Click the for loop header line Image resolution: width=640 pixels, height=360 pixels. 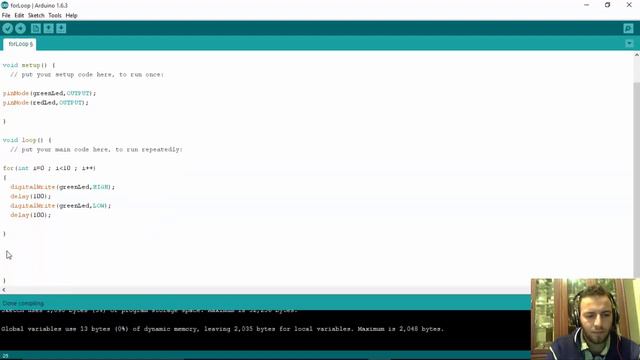click(49, 168)
